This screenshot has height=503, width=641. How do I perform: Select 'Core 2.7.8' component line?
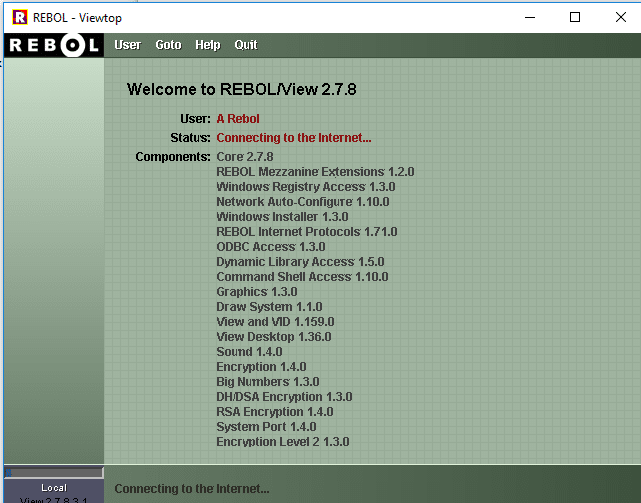point(245,157)
